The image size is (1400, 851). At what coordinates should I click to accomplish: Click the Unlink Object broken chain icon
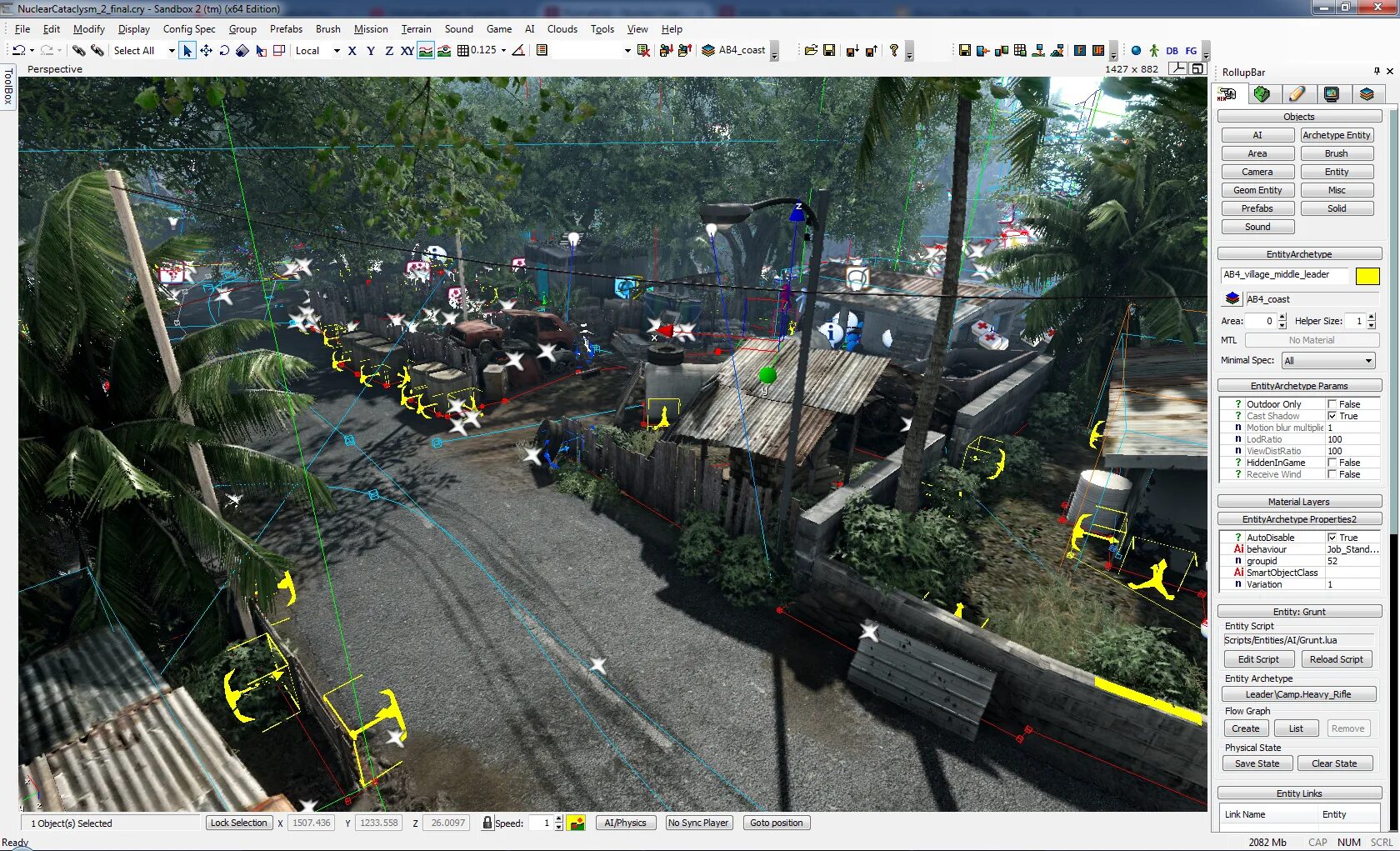tap(97, 51)
